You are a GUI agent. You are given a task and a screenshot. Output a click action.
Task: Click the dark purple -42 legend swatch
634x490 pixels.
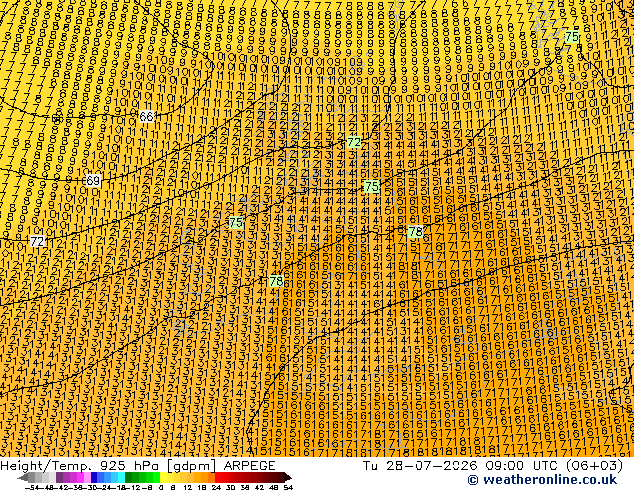59,477
